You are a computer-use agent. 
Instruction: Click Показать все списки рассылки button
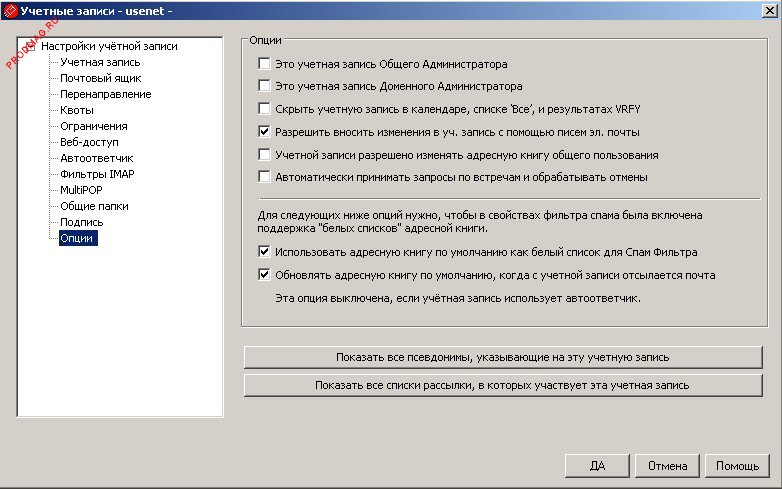coord(503,384)
